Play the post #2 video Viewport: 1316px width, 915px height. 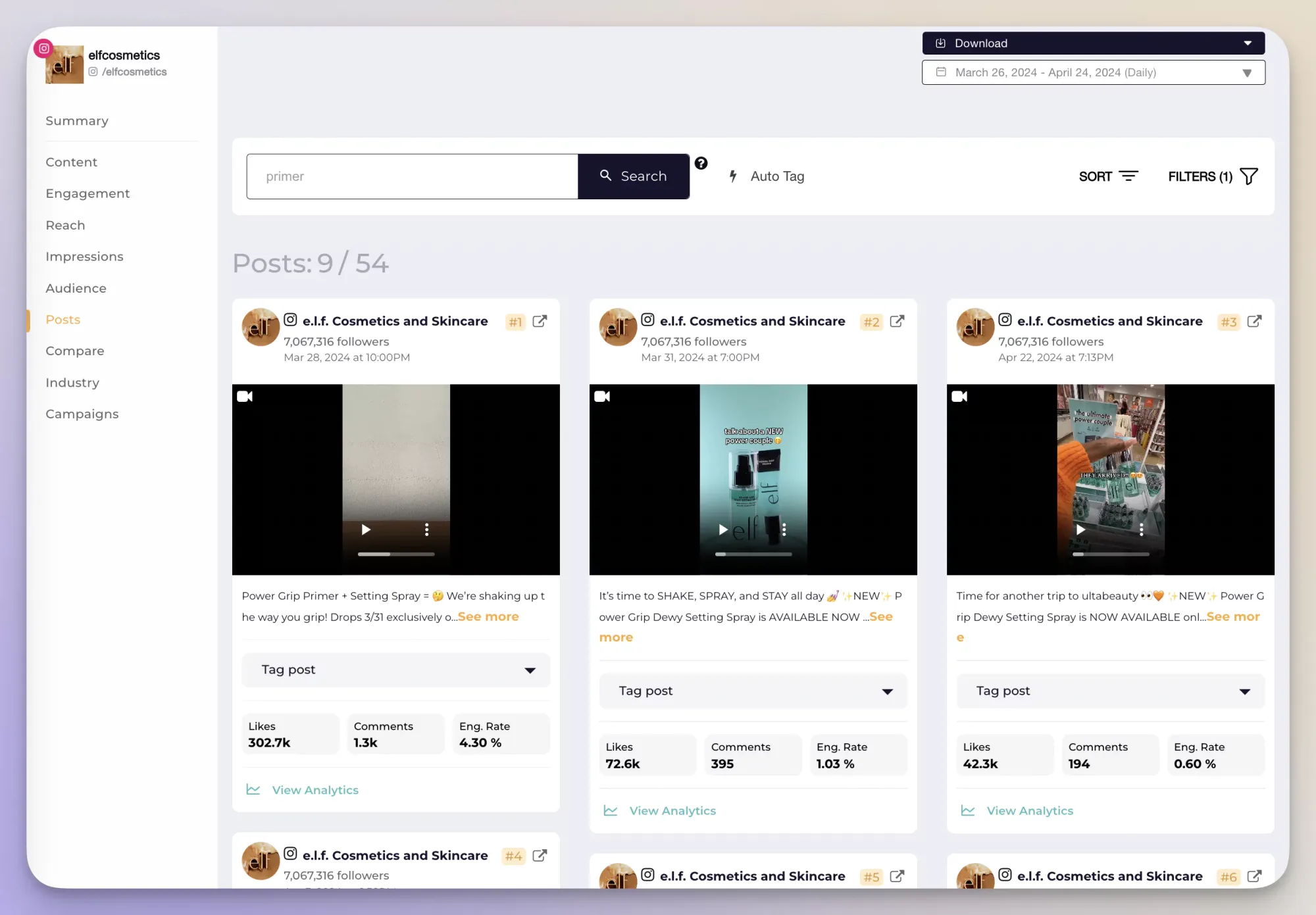coord(723,530)
